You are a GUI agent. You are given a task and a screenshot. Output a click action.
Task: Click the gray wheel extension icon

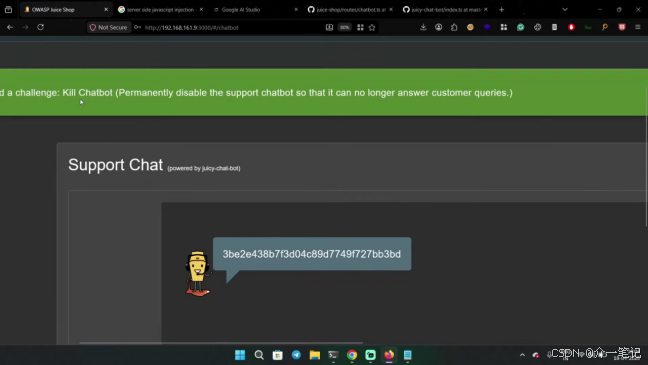pos(538,27)
